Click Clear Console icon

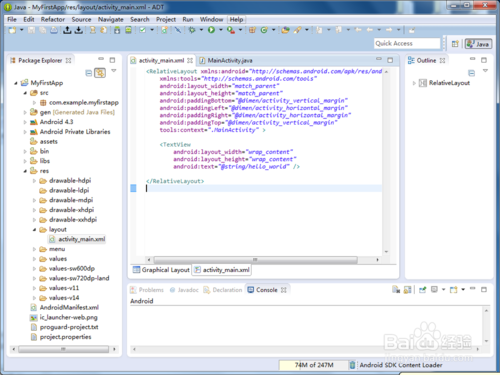coord(396,290)
